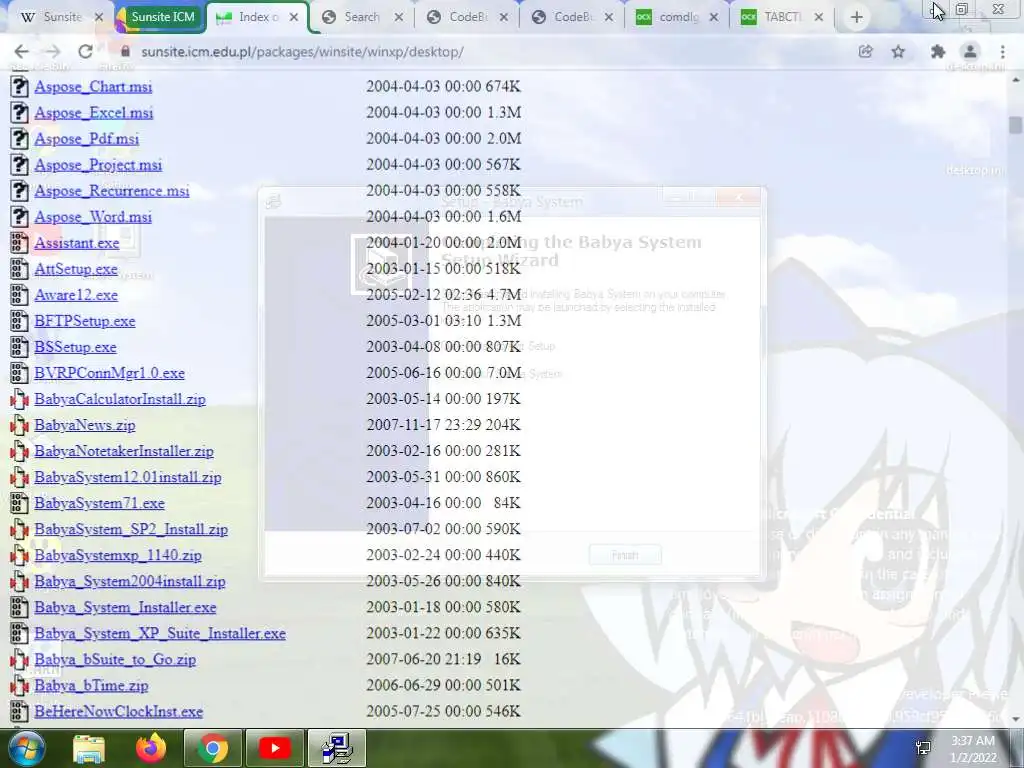Click the page vertical scrollbar thumb

(1015, 124)
